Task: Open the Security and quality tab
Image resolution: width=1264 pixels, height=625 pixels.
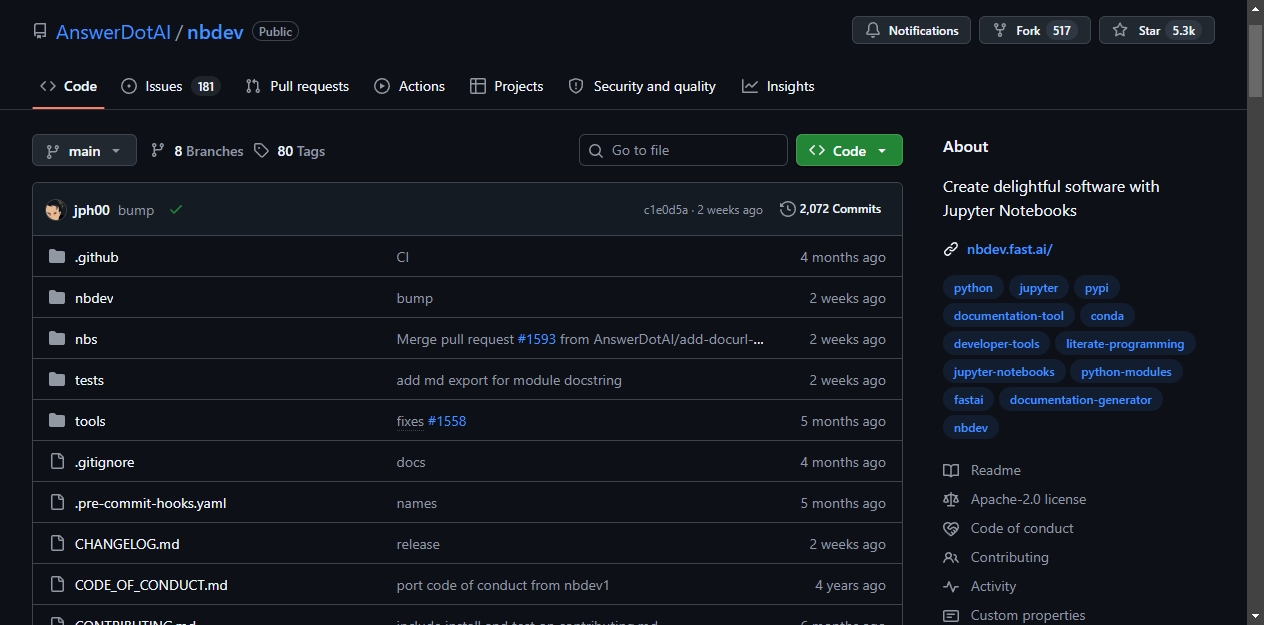Action: [x=642, y=86]
